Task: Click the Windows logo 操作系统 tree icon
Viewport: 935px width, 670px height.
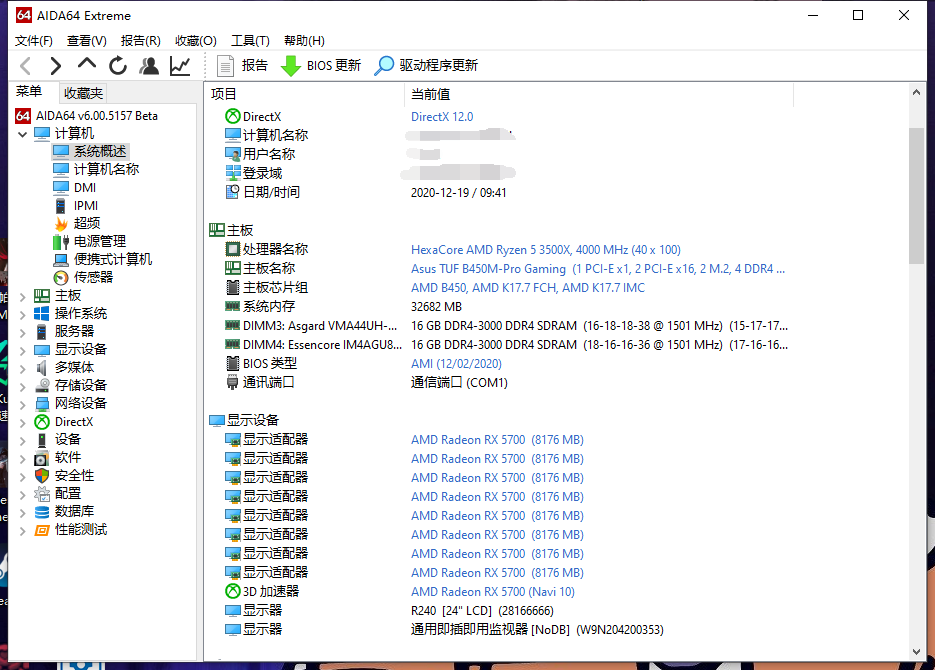Action: click(x=42, y=314)
